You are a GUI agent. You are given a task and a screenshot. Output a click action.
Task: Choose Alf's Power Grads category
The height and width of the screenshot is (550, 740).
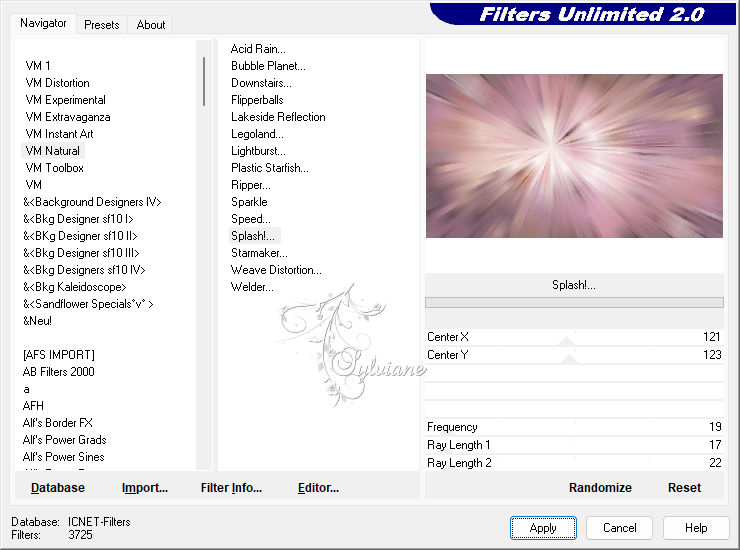coord(65,440)
